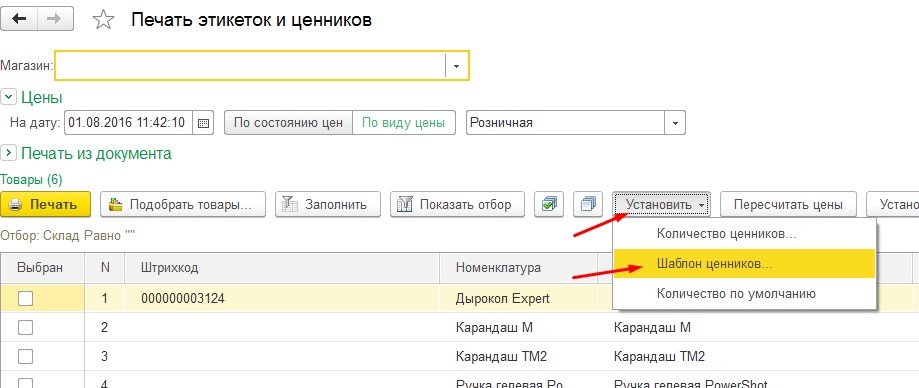Open Подобрать товары selection dialog
919x388 pixels.
pos(183,205)
